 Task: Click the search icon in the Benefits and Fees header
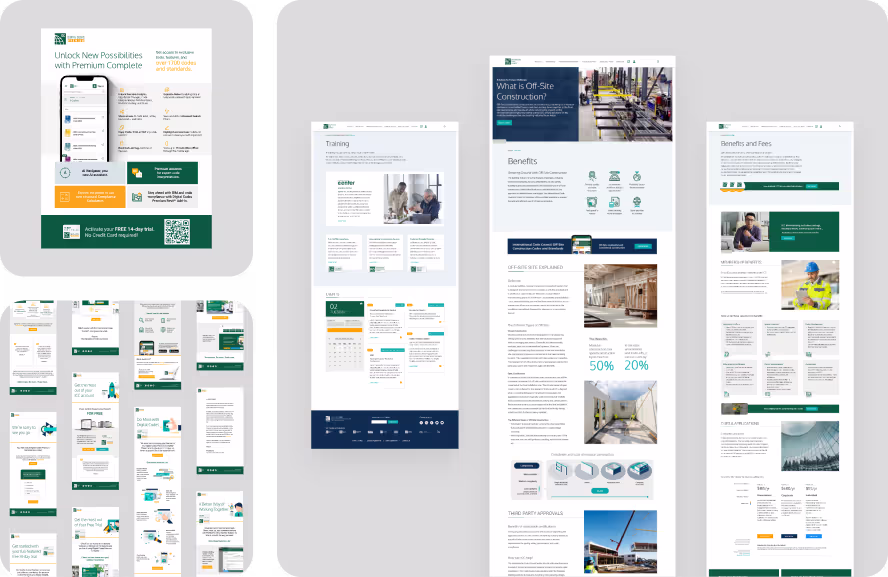pos(840,126)
